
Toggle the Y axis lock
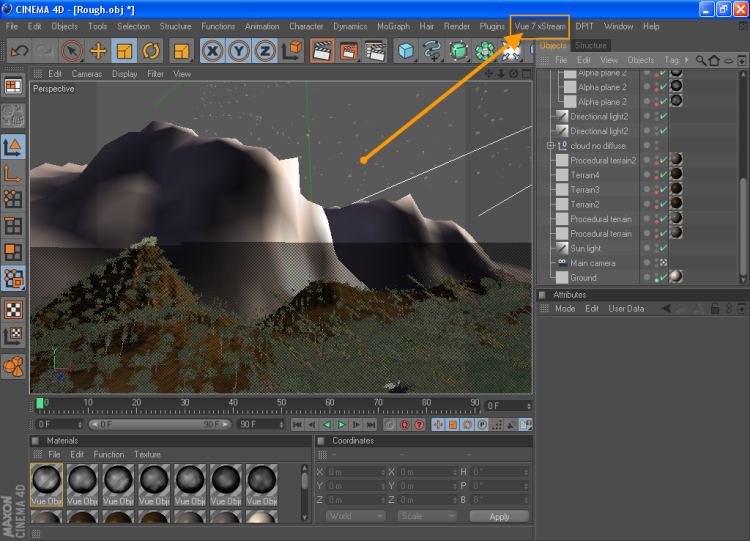coord(239,51)
